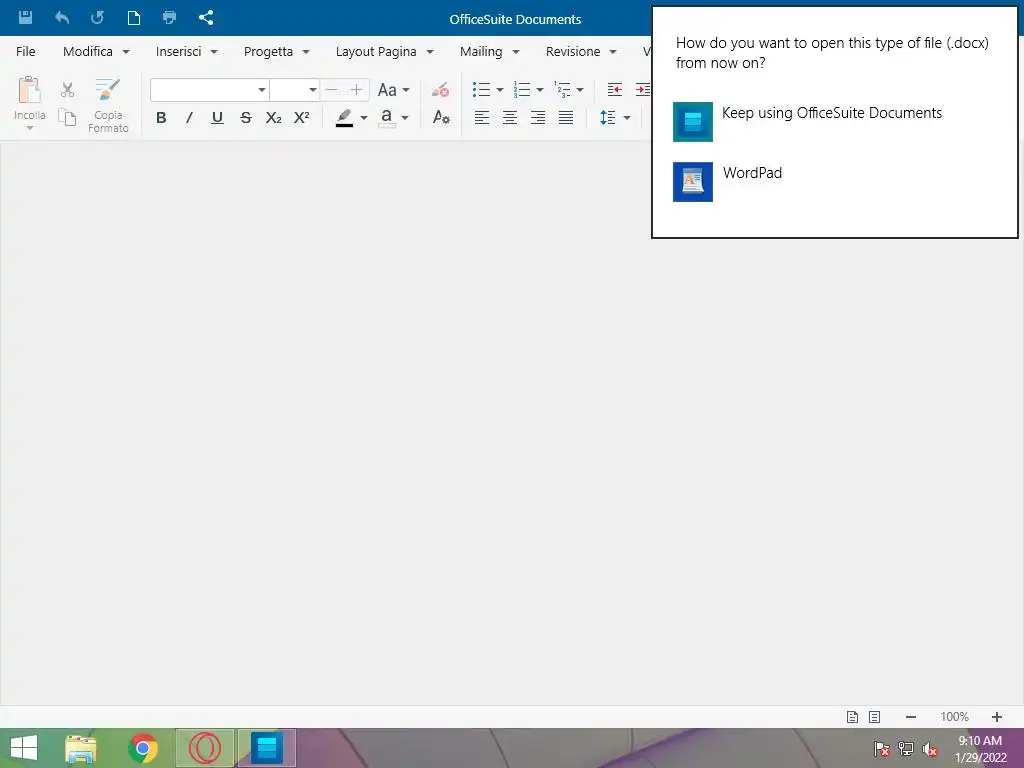Open the Inserisci menu
Screen dimensions: 1024x768
187,52
